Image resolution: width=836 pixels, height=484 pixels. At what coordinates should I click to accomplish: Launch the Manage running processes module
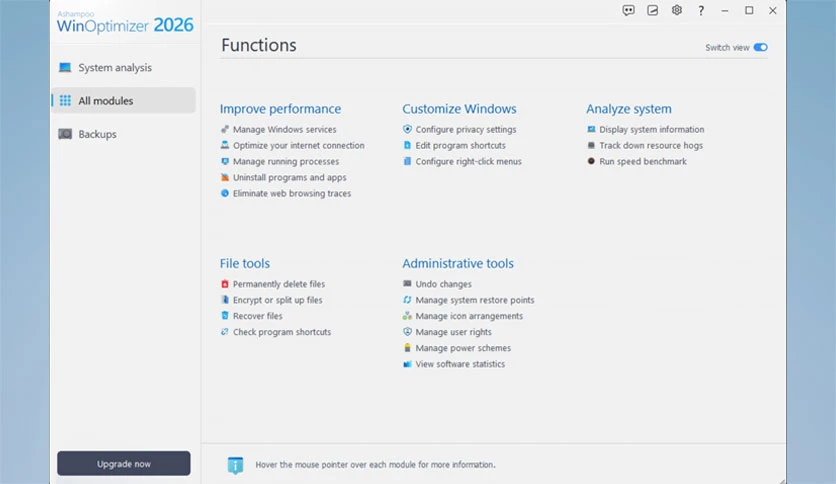coord(286,162)
